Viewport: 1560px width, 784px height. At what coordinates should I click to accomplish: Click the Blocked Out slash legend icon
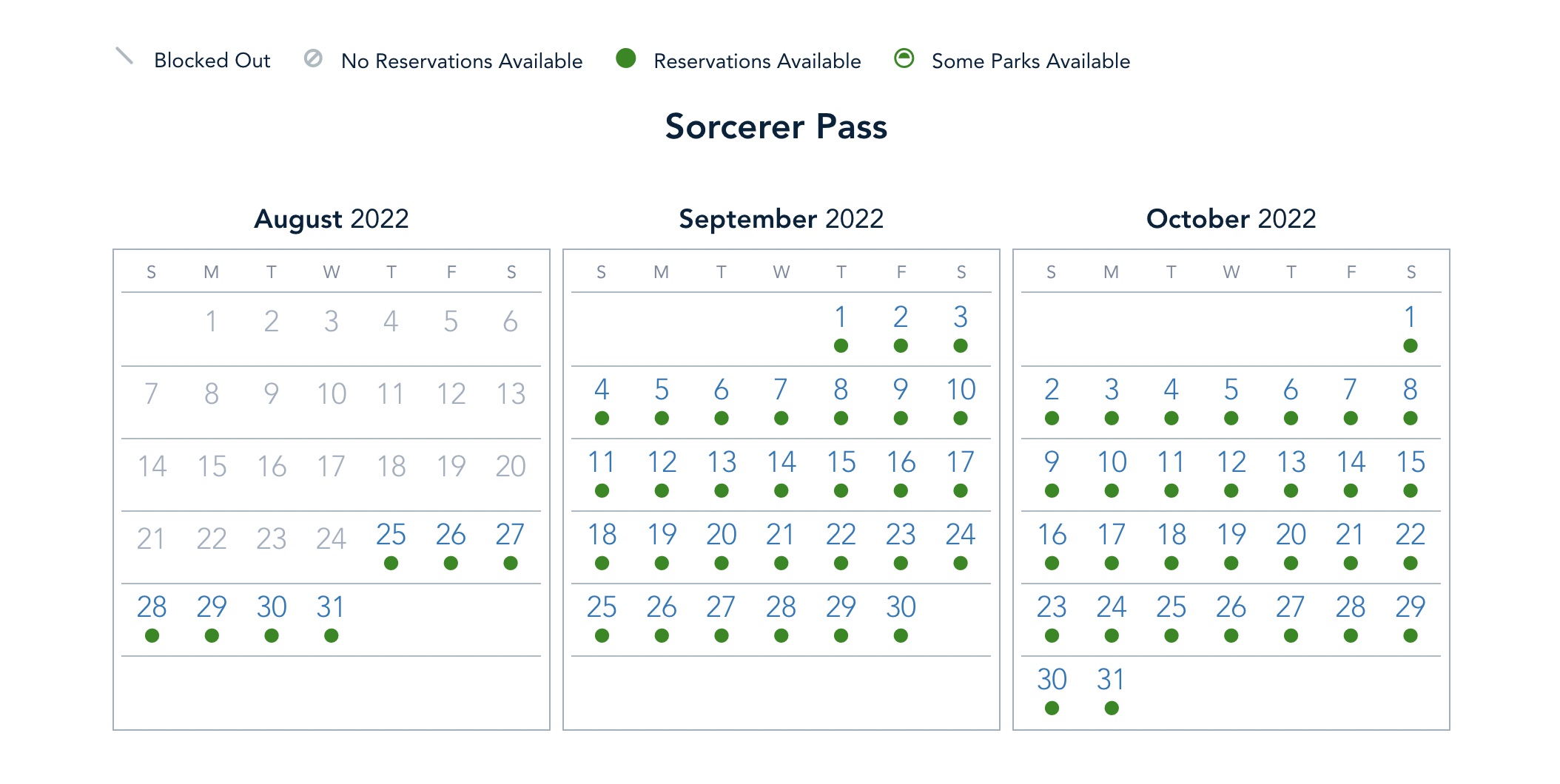[x=124, y=56]
